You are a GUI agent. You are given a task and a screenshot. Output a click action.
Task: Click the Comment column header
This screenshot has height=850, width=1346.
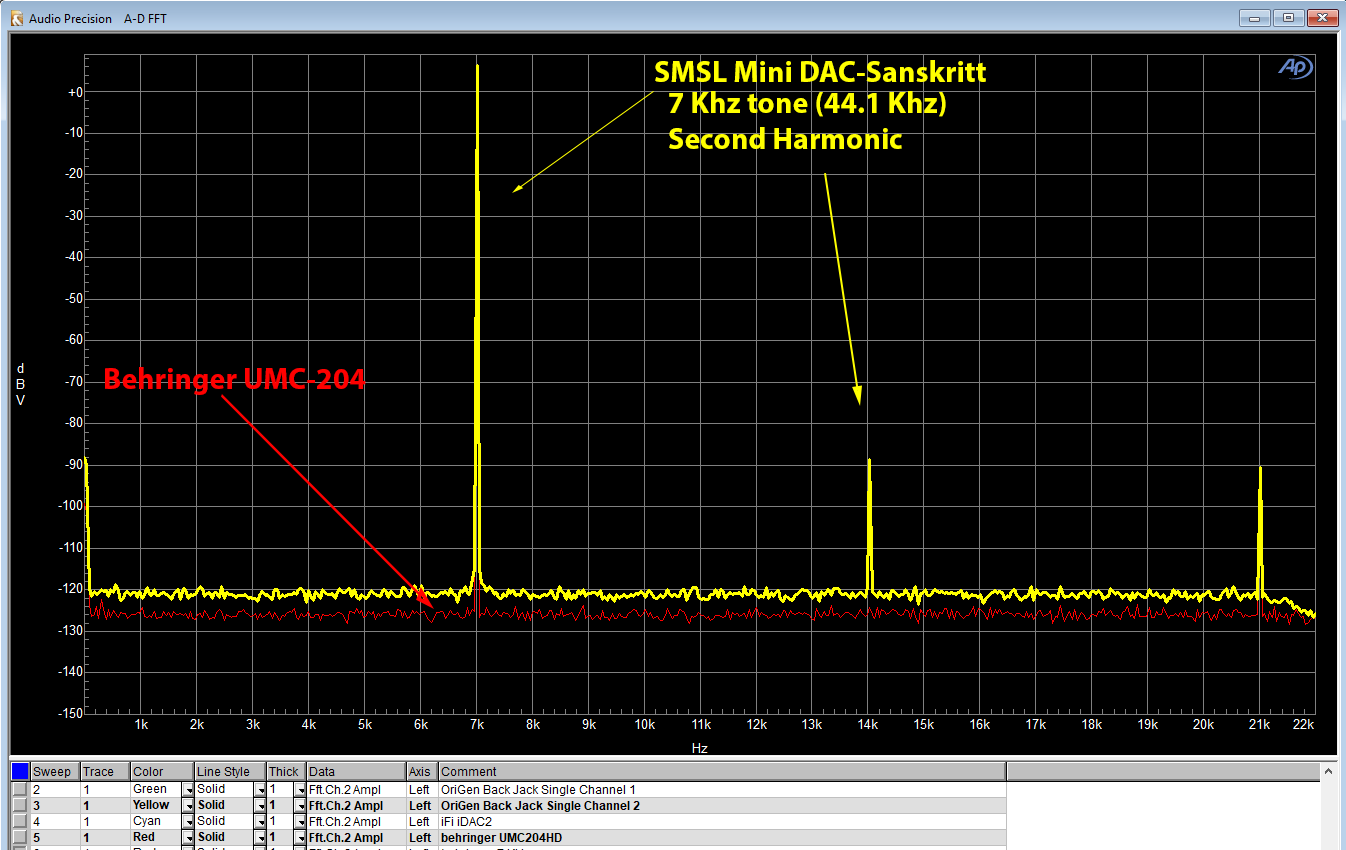click(x=722, y=771)
